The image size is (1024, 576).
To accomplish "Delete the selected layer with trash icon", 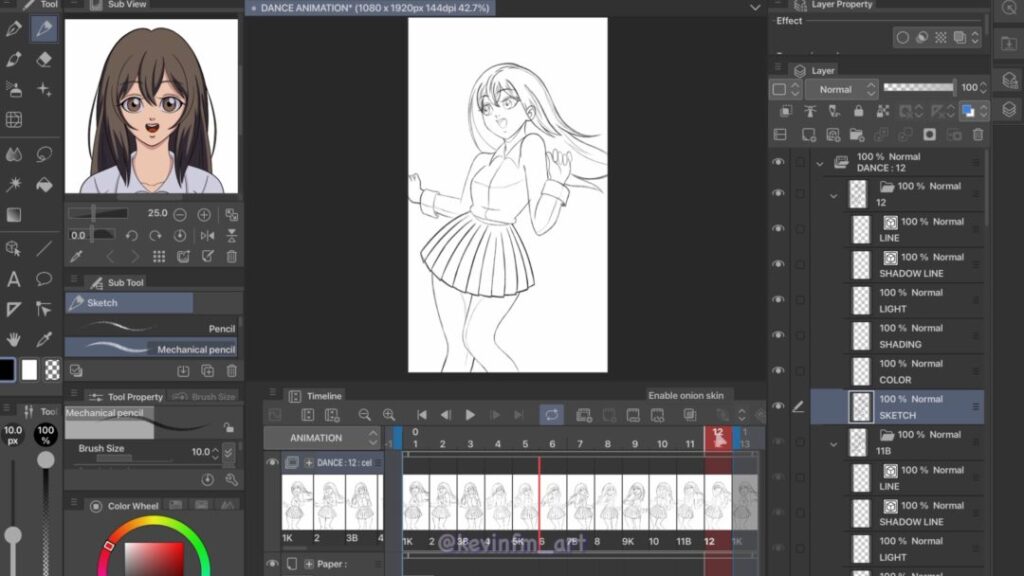I will pos(978,135).
